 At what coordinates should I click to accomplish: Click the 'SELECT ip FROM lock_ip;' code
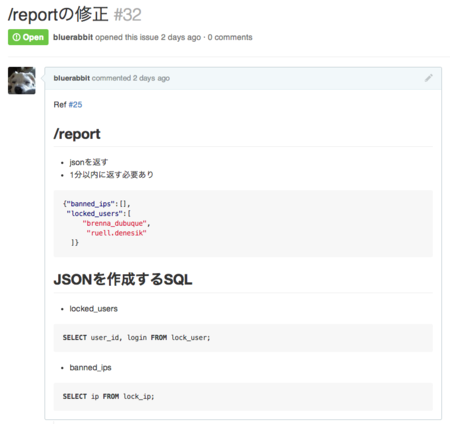pyautogui.click(x=108, y=396)
